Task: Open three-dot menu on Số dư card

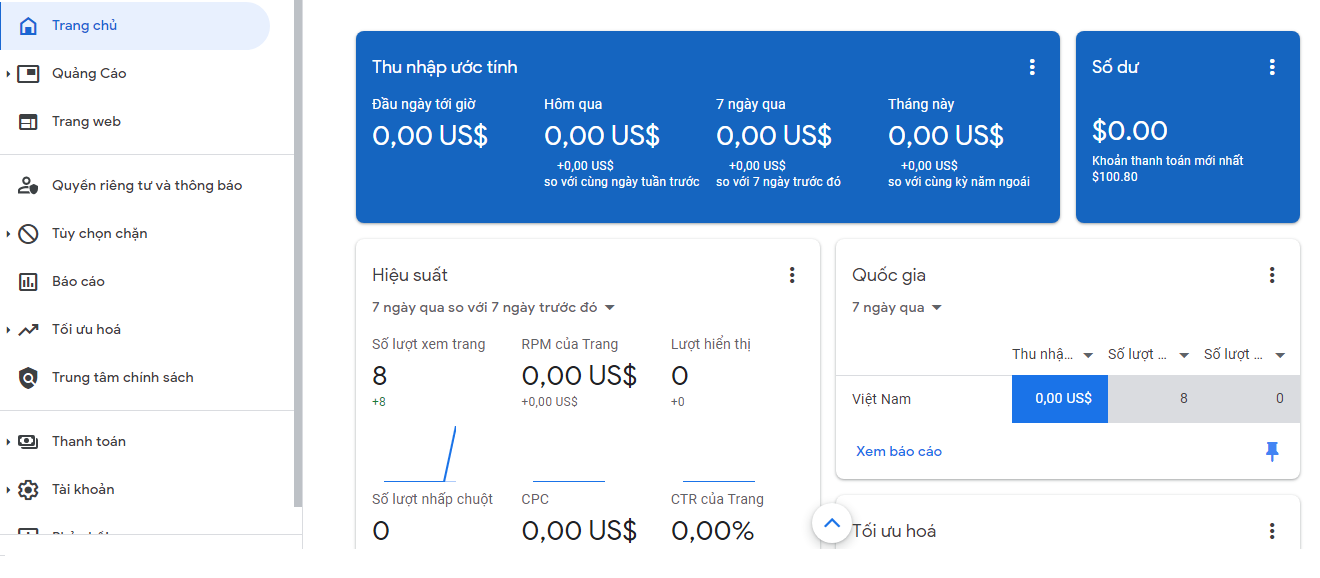Action: 1272,67
